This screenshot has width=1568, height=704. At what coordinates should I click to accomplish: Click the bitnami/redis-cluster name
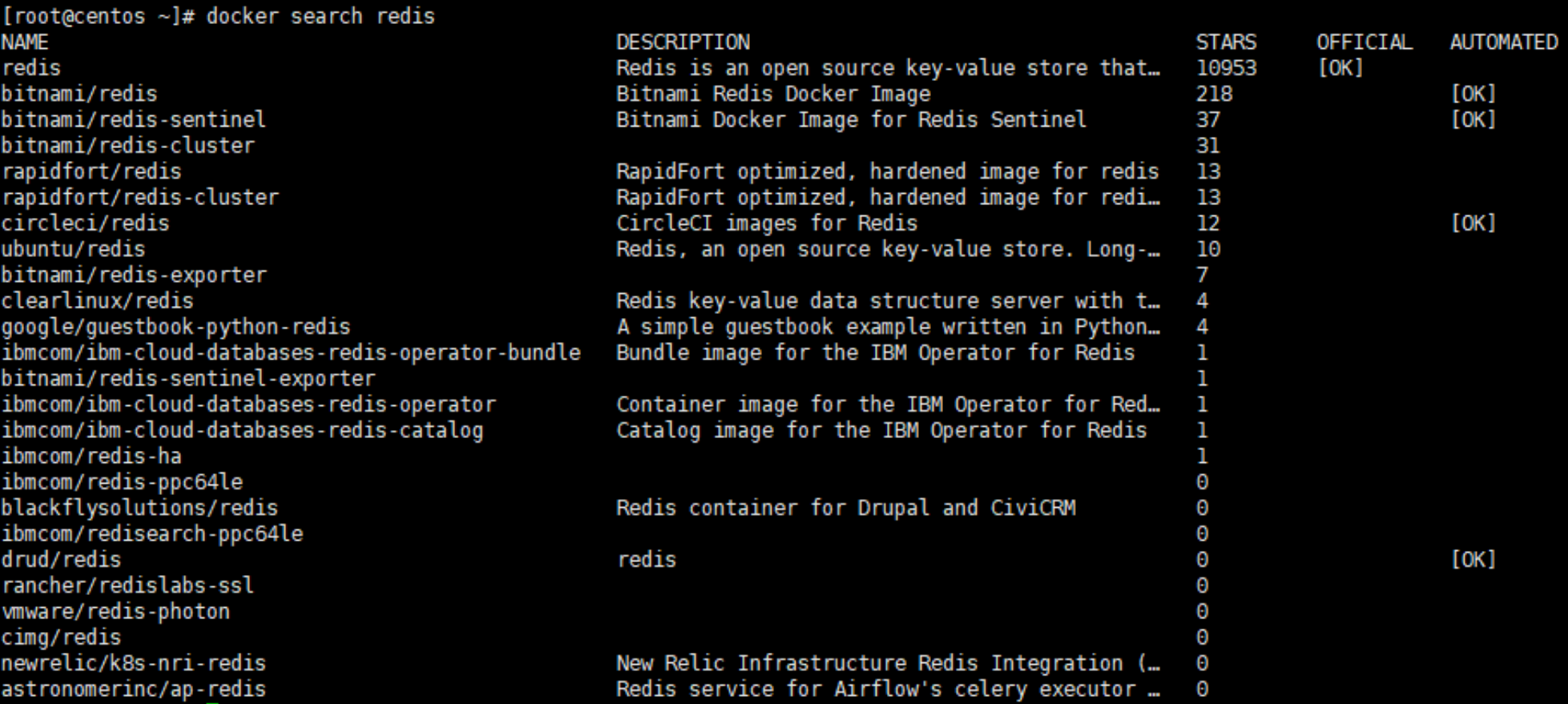(x=127, y=146)
